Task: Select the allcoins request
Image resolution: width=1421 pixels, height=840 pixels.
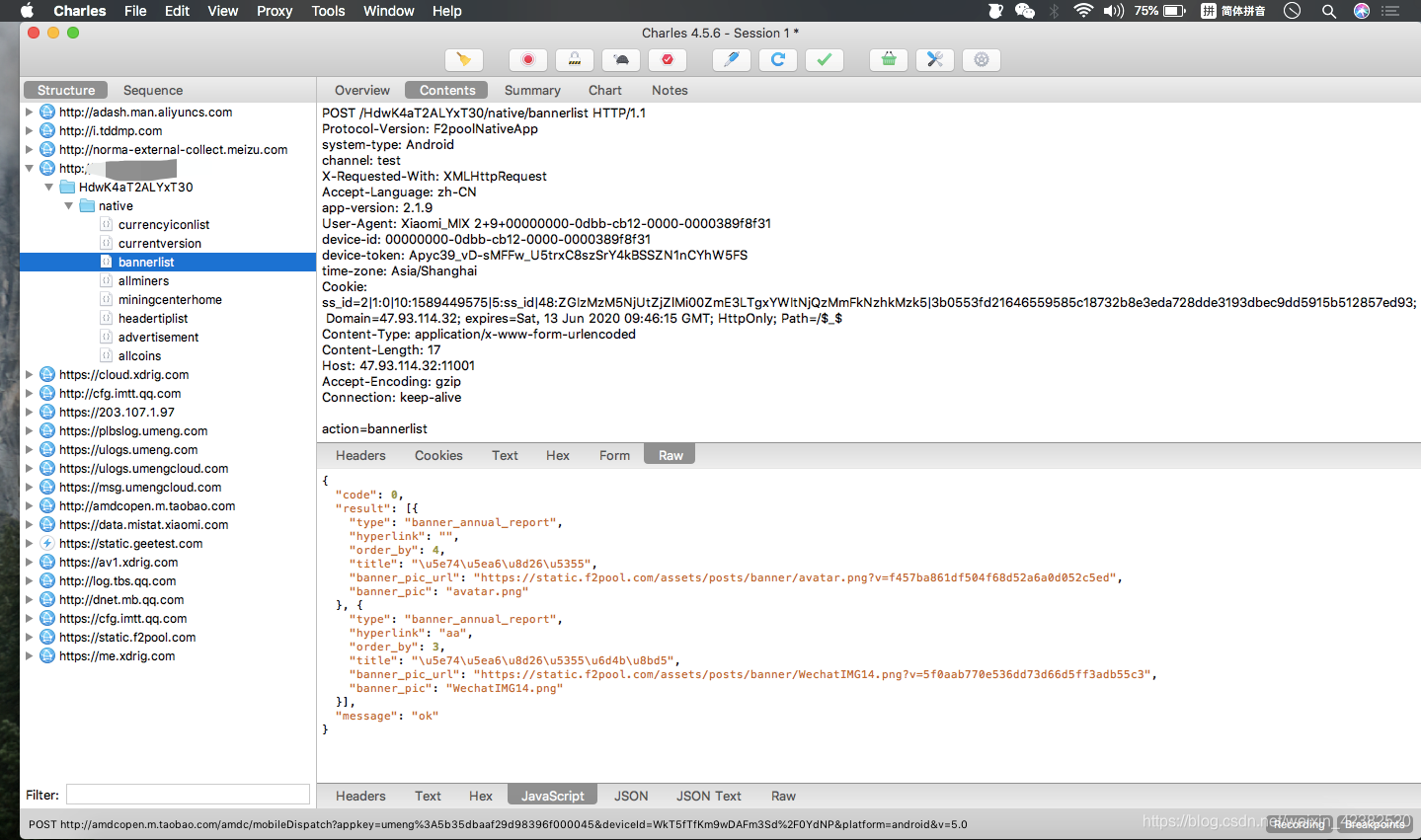Action: (x=139, y=355)
